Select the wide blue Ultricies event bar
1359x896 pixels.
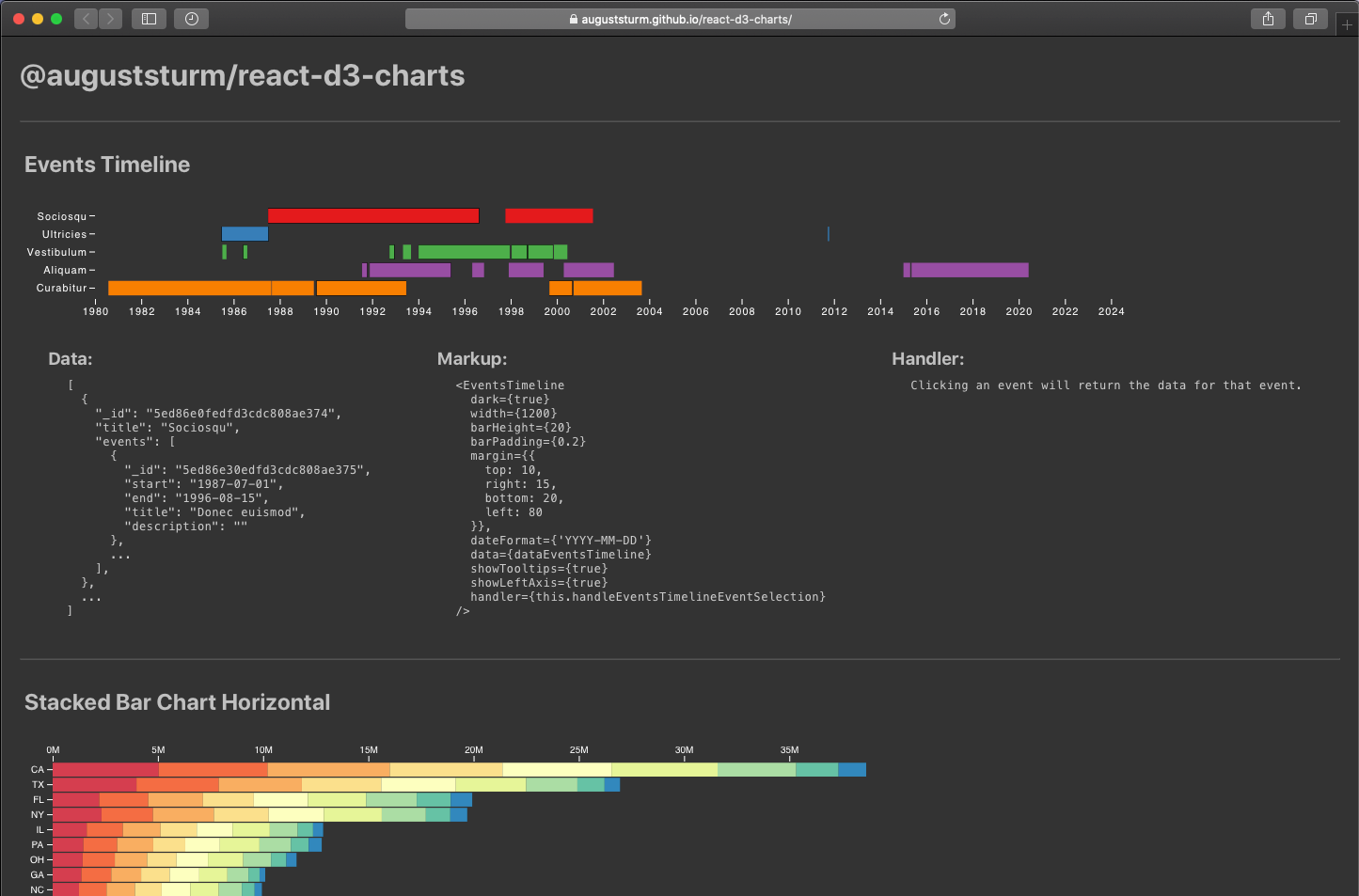coord(245,234)
